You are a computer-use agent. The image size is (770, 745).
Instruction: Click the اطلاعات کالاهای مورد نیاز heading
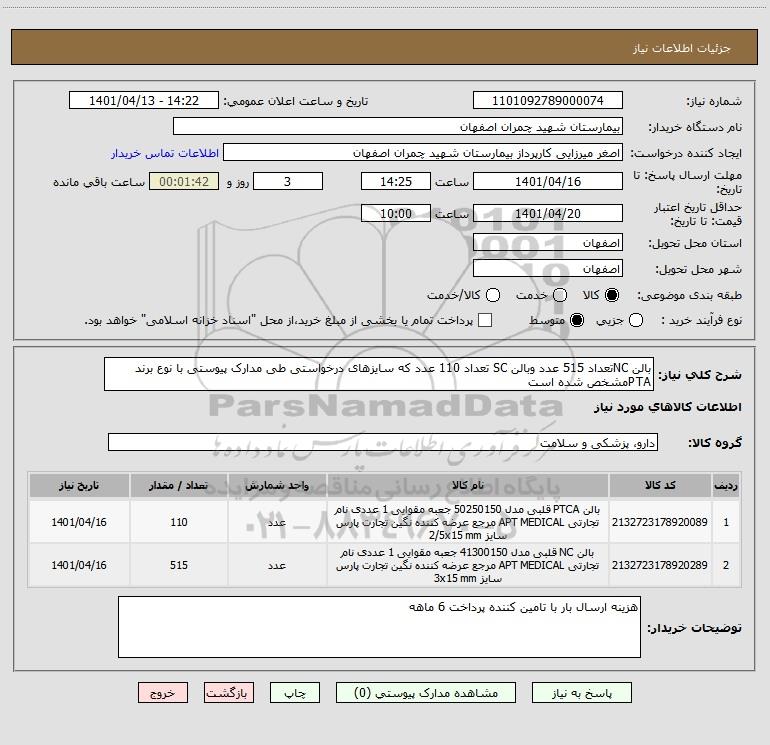(667, 407)
